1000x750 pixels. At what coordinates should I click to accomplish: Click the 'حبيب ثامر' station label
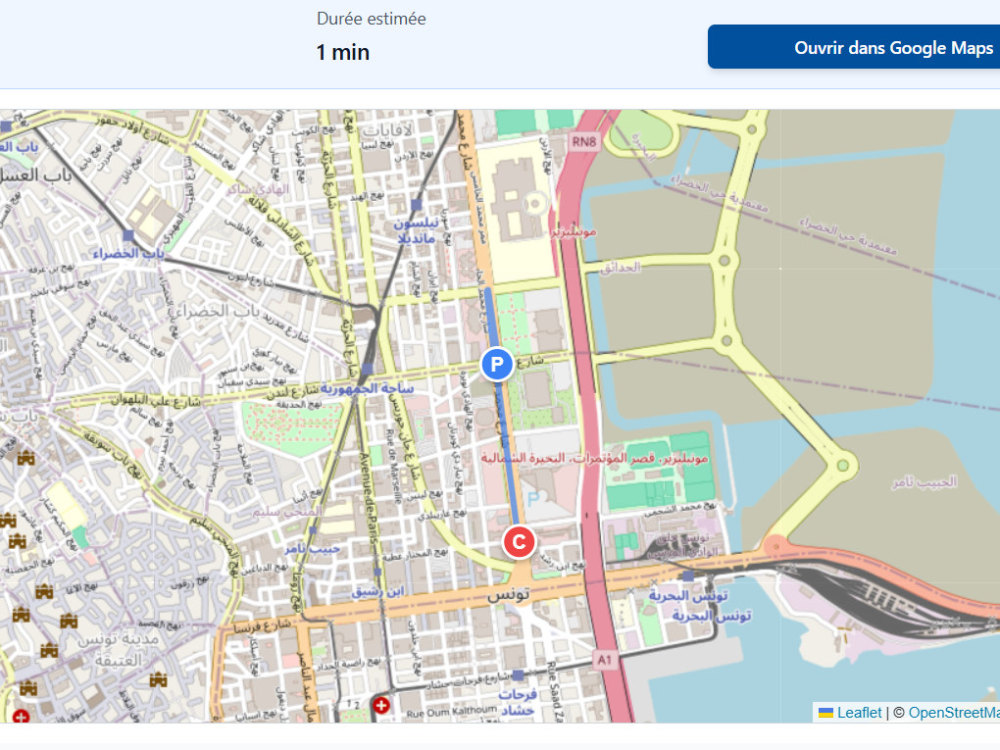(x=312, y=548)
